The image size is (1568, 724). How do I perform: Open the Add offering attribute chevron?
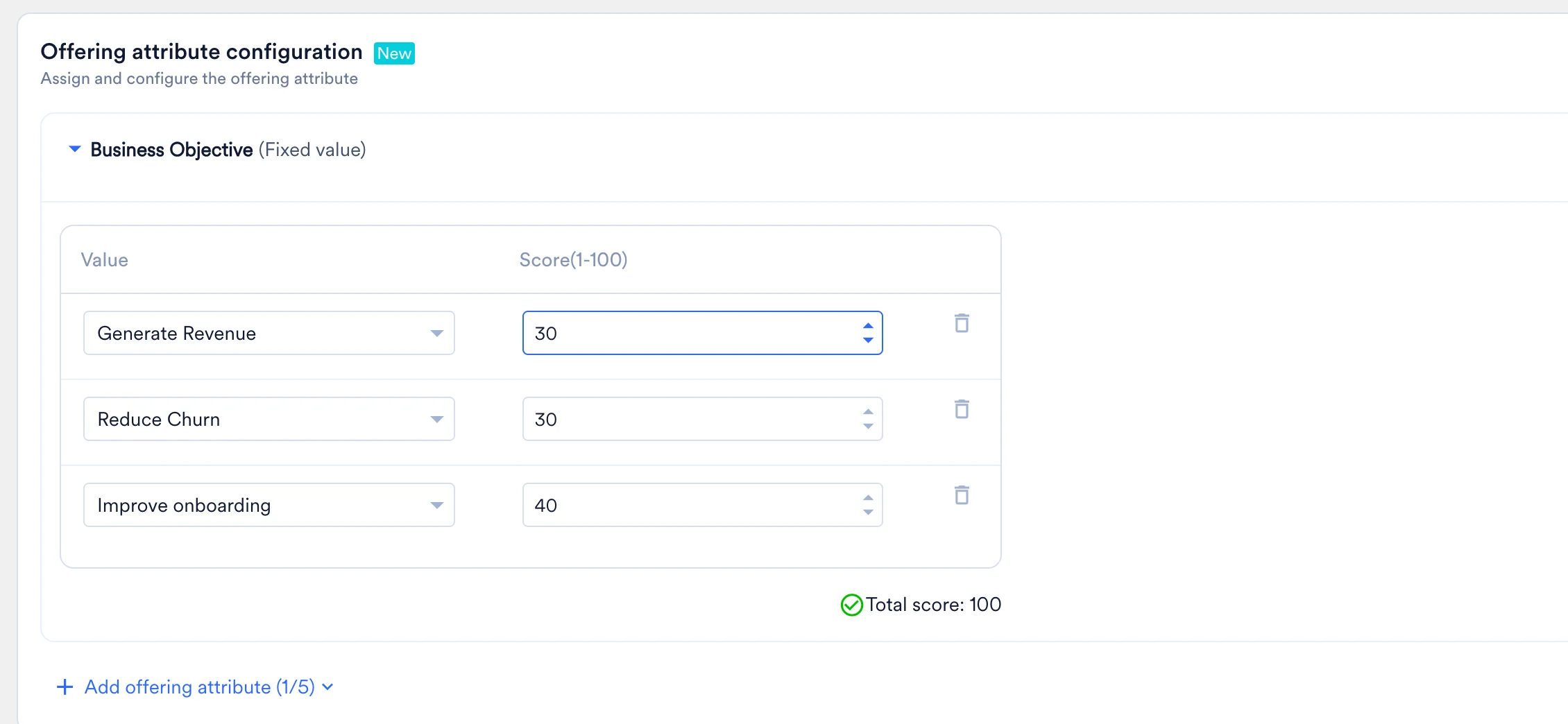coord(328,687)
